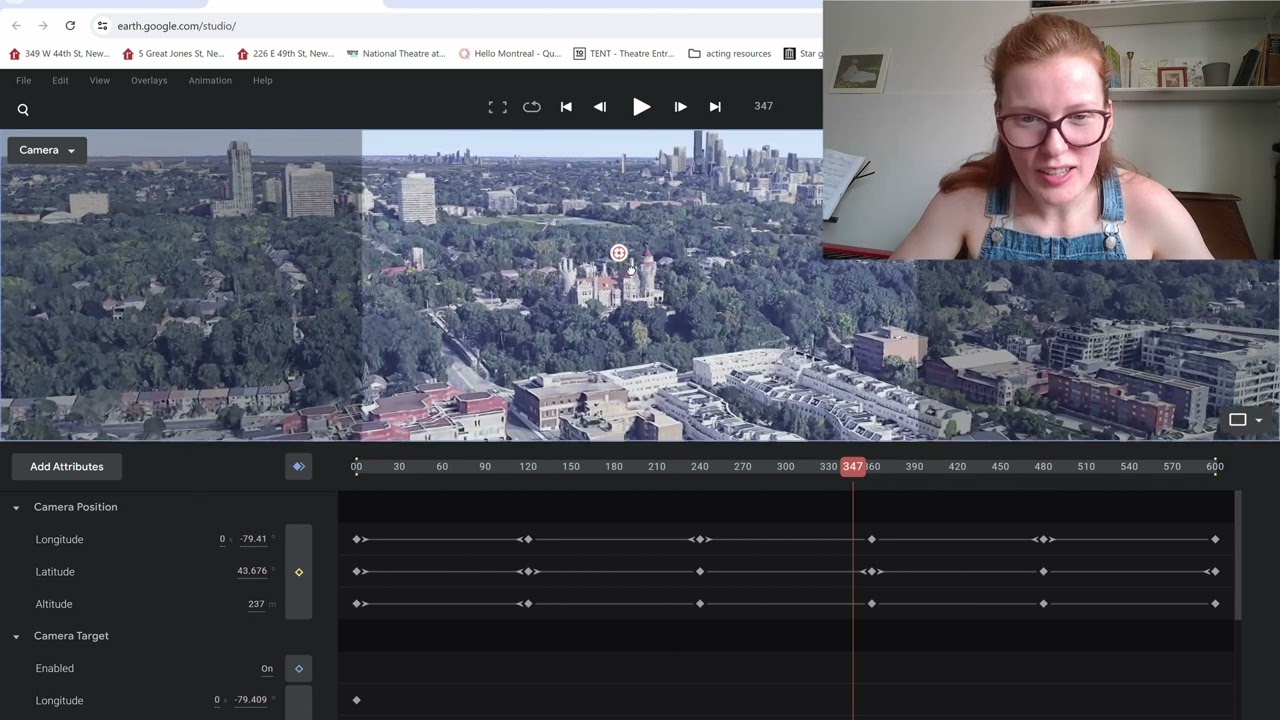The height and width of the screenshot is (720, 1280).
Task: Edit longitude multiplier value 0 in Camera Position
Action: 222,539
